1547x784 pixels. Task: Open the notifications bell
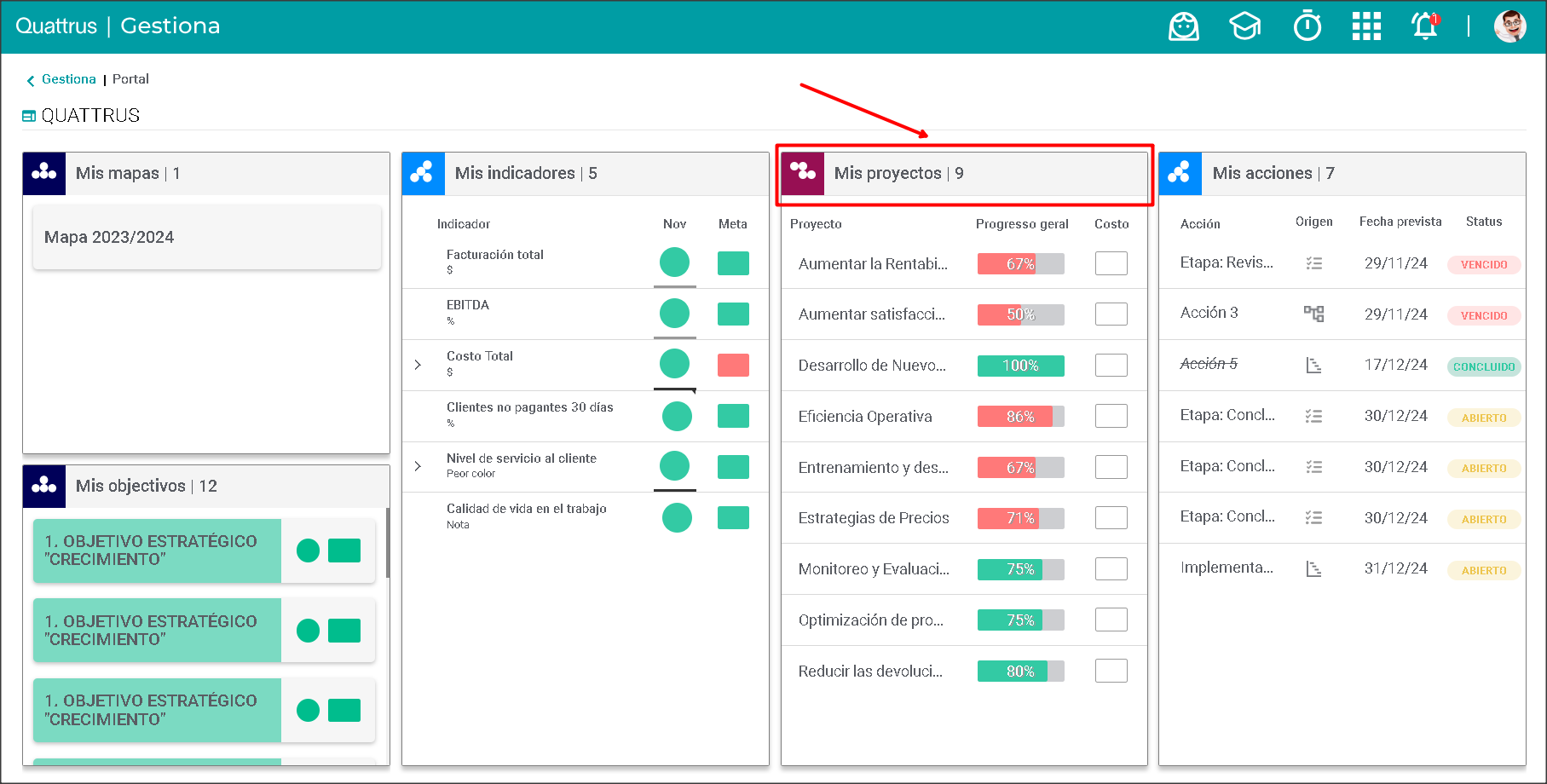click(x=1425, y=26)
